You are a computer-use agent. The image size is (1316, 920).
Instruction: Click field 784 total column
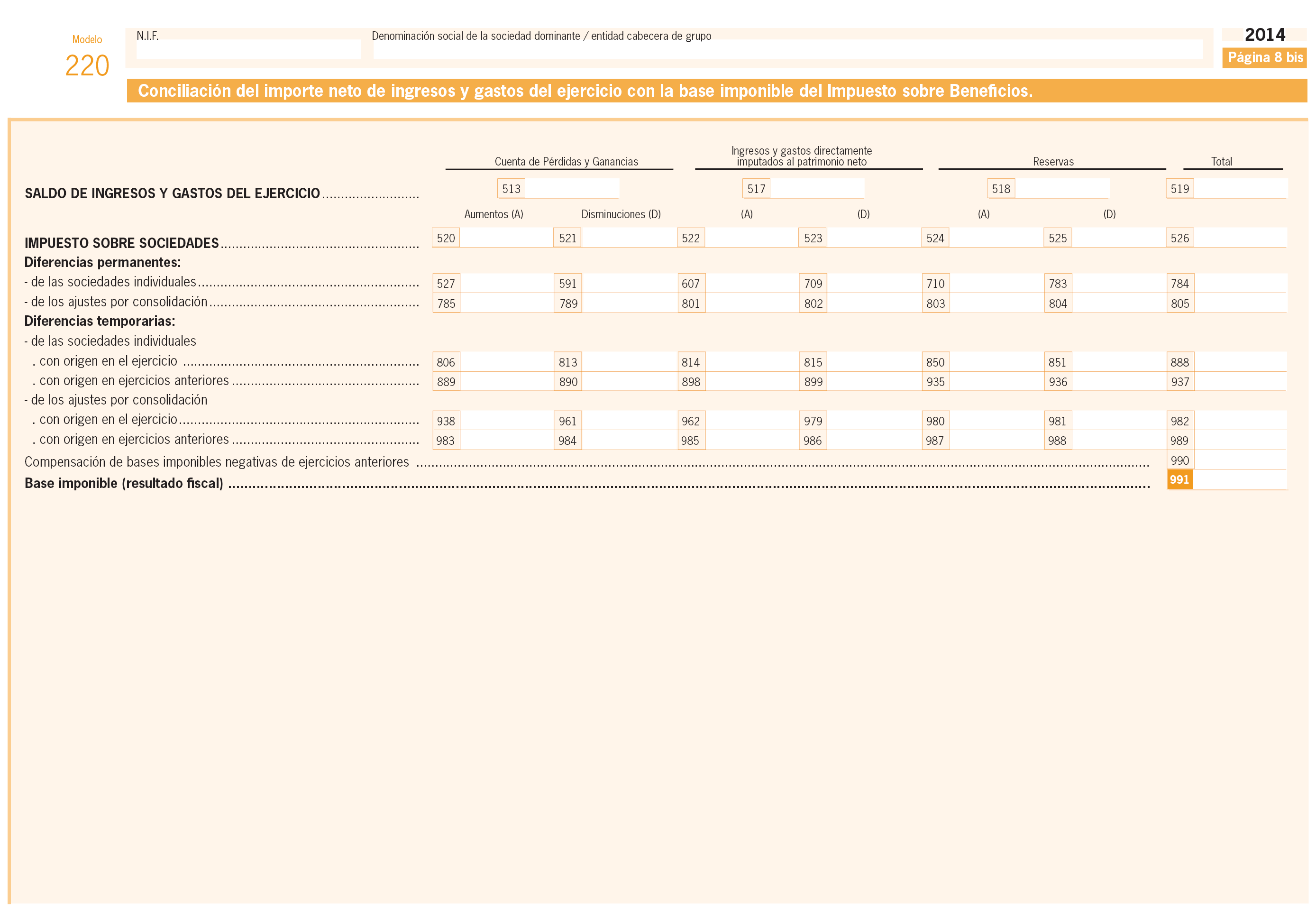[x=1241, y=283]
